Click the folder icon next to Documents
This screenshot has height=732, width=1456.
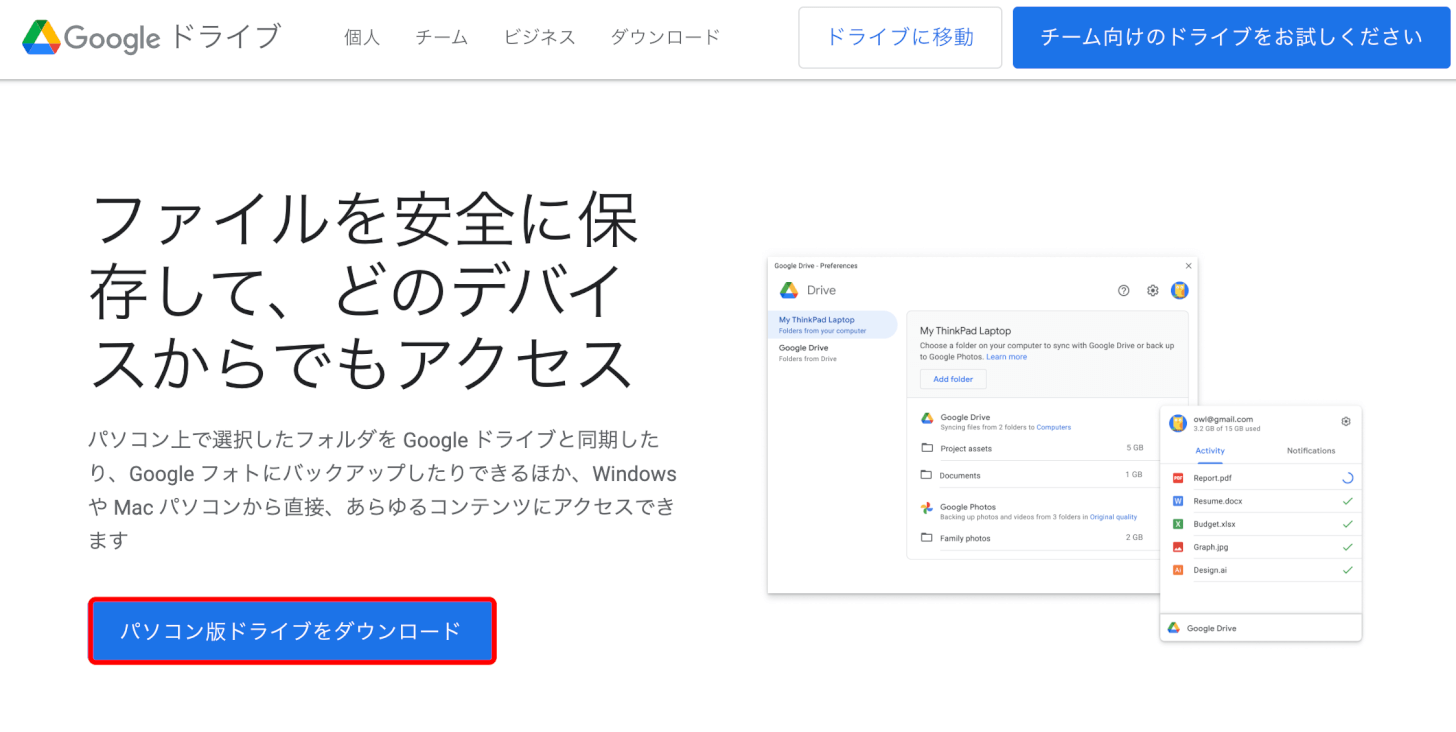pyautogui.click(x=925, y=475)
